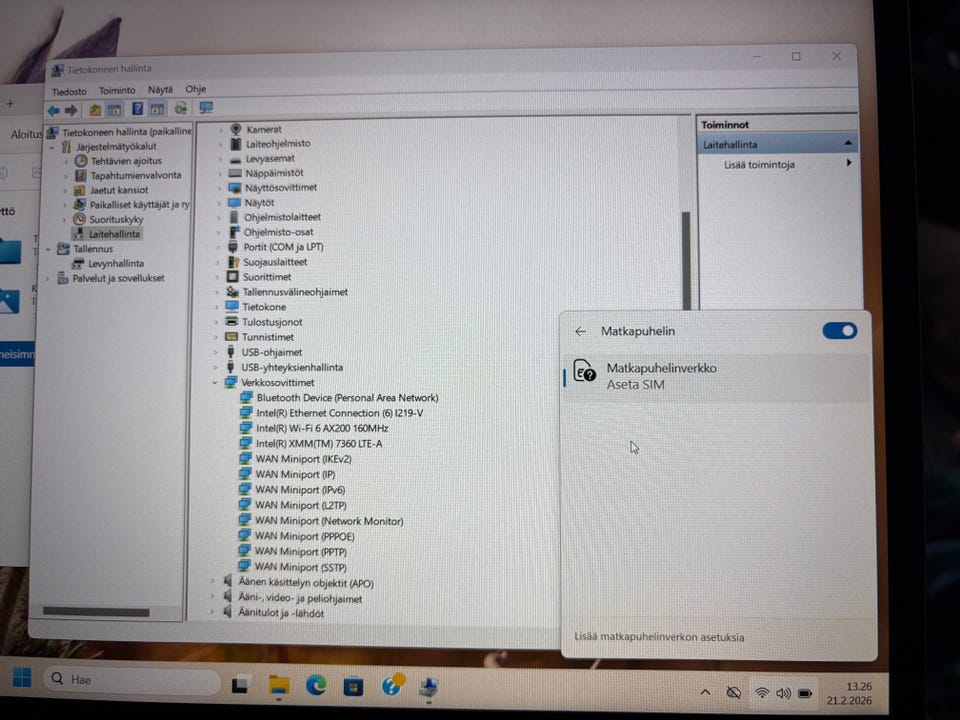
Task: Expand the Kamerat category
Action: pyautogui.click(x=221, y=130)
